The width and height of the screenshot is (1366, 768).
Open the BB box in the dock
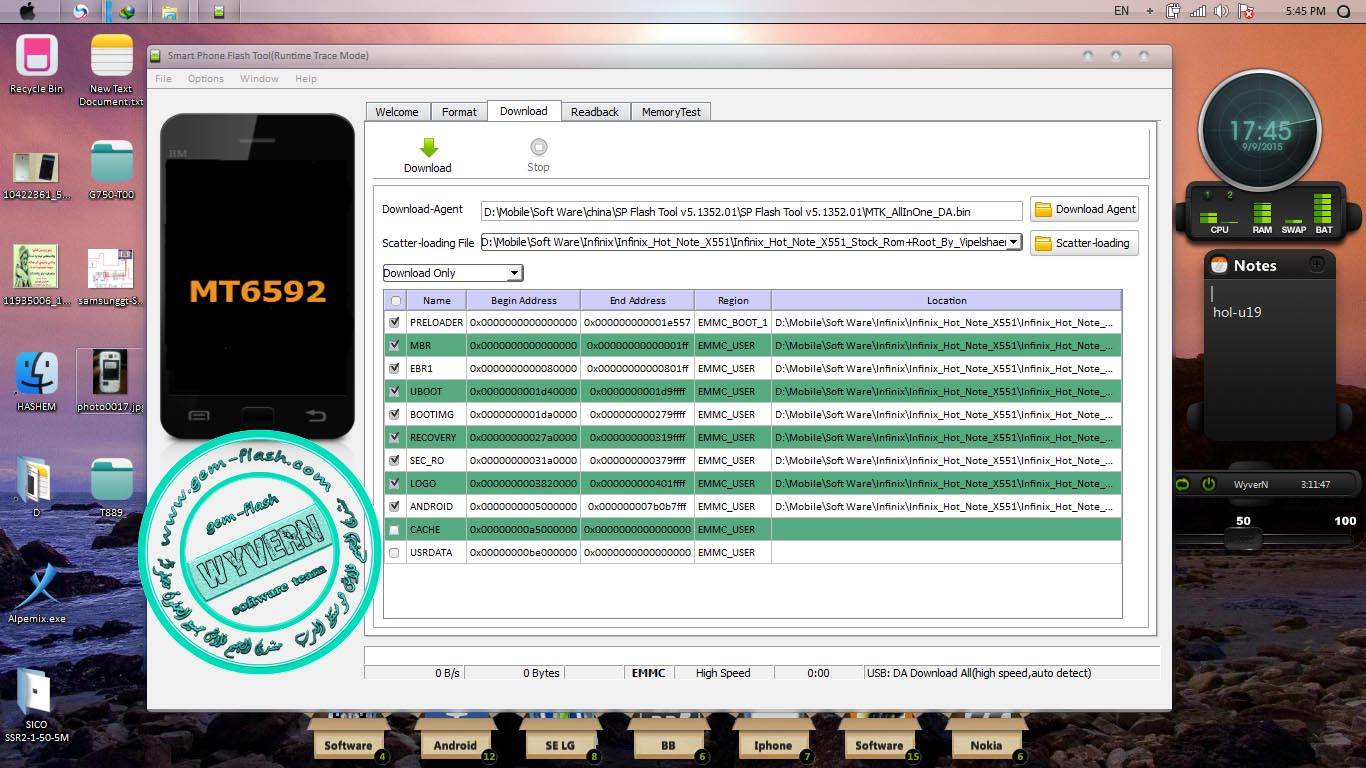point(667,740)
